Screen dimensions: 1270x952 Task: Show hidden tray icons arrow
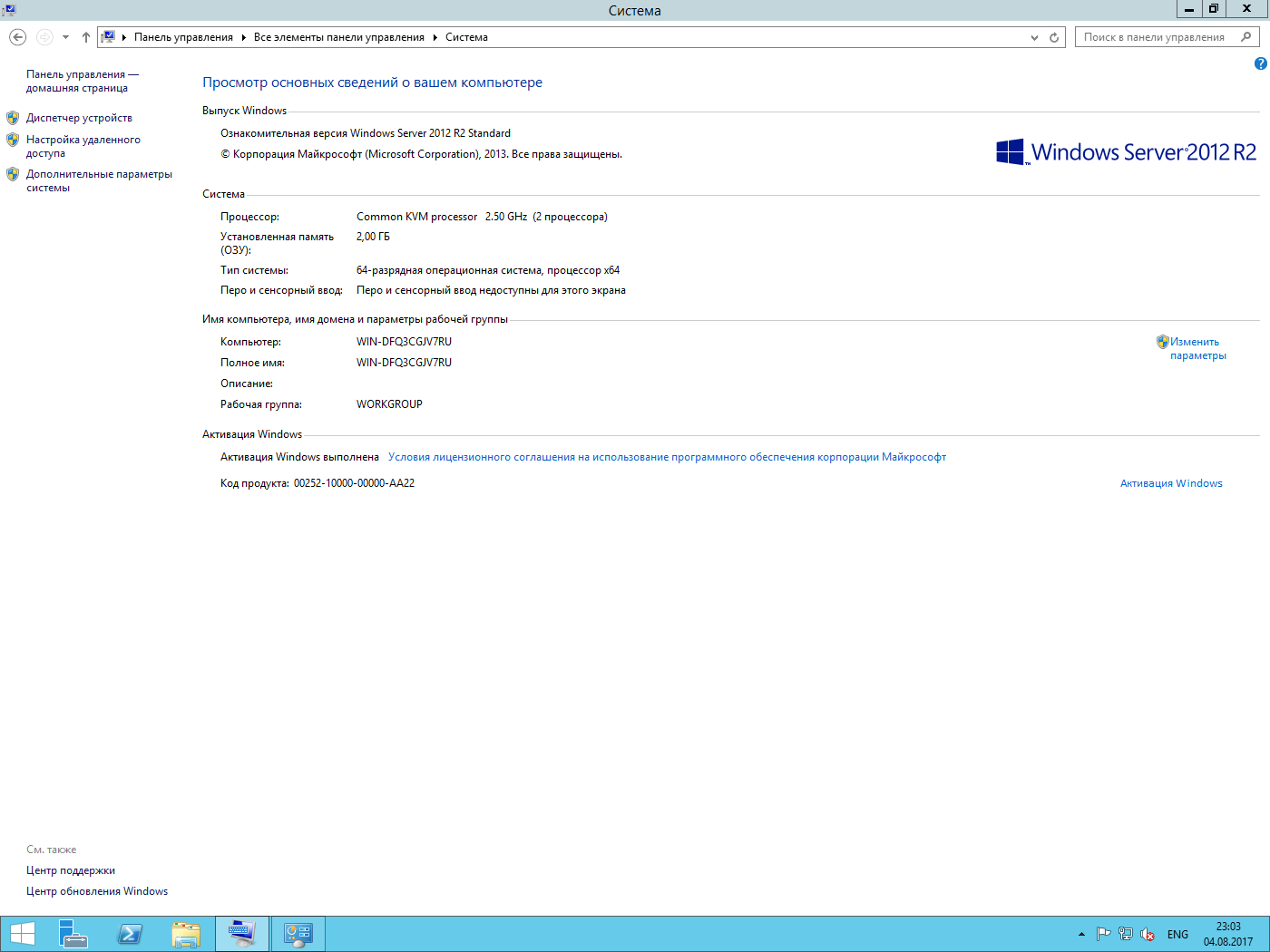click(x=1081, y=934)
